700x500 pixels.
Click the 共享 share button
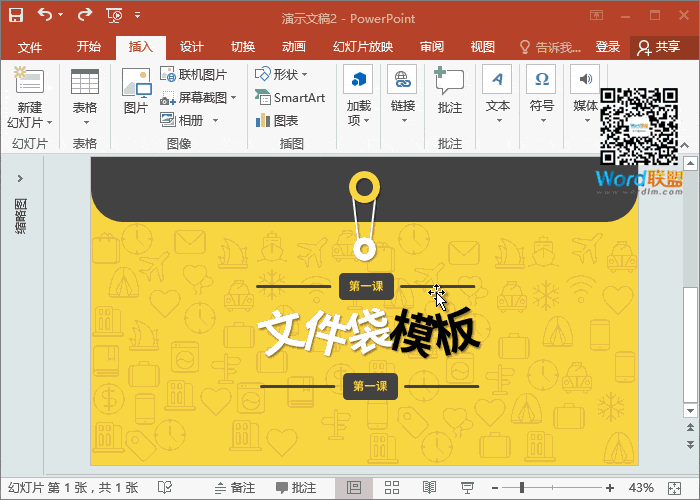pos(665,47)
